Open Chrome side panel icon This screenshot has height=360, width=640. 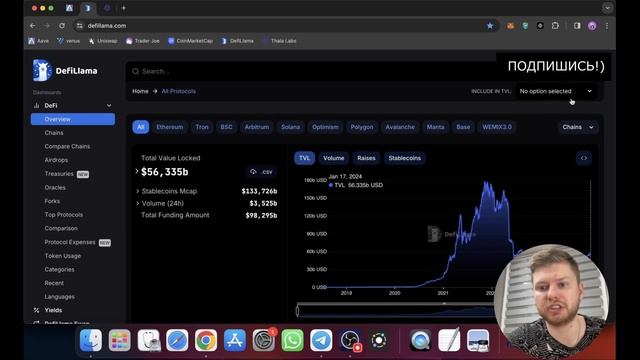coord(577,26)
